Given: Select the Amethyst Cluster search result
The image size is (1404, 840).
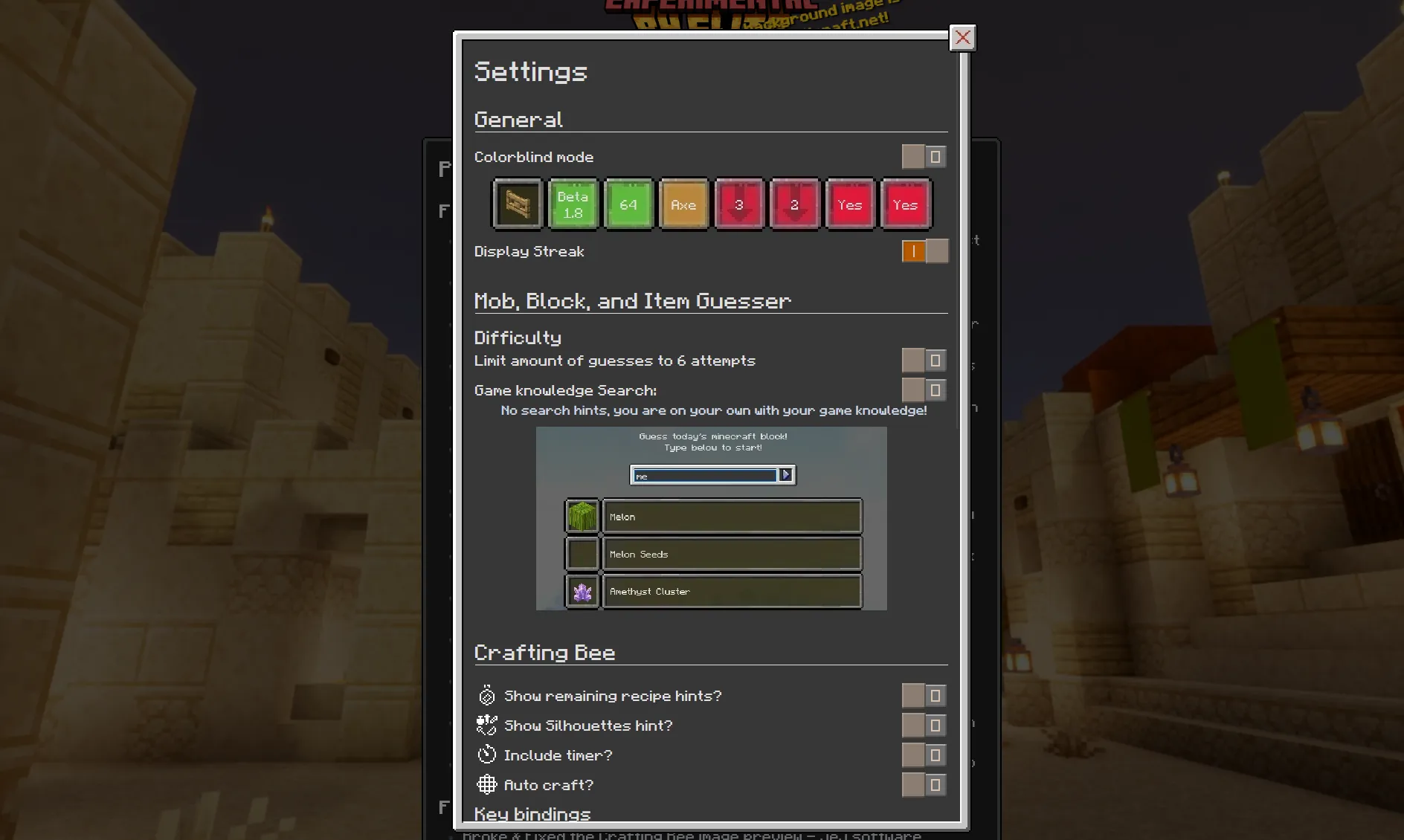Looking at the screenshot, I should point(732,592).
